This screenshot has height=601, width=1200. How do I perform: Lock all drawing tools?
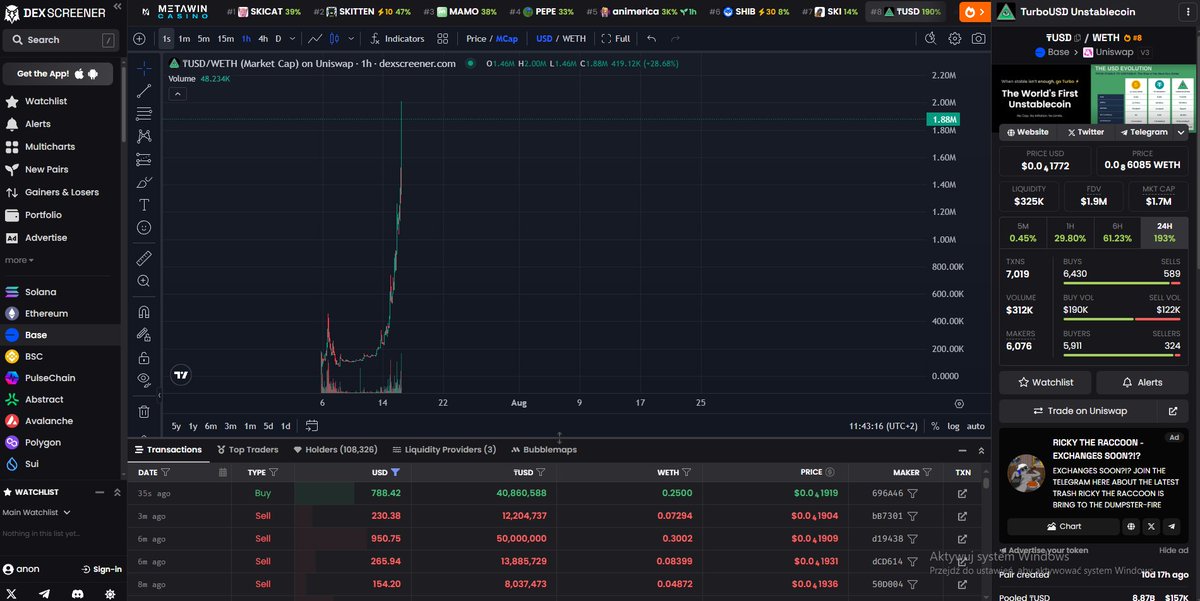[x=144, y=358]
